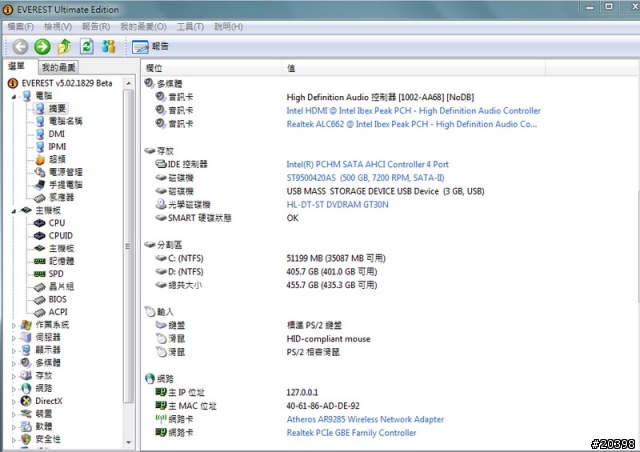The image size is (640, 452).
Task: Expand the 顯示器 tree node
Action: pyautogui.click(x=14, y=351)
